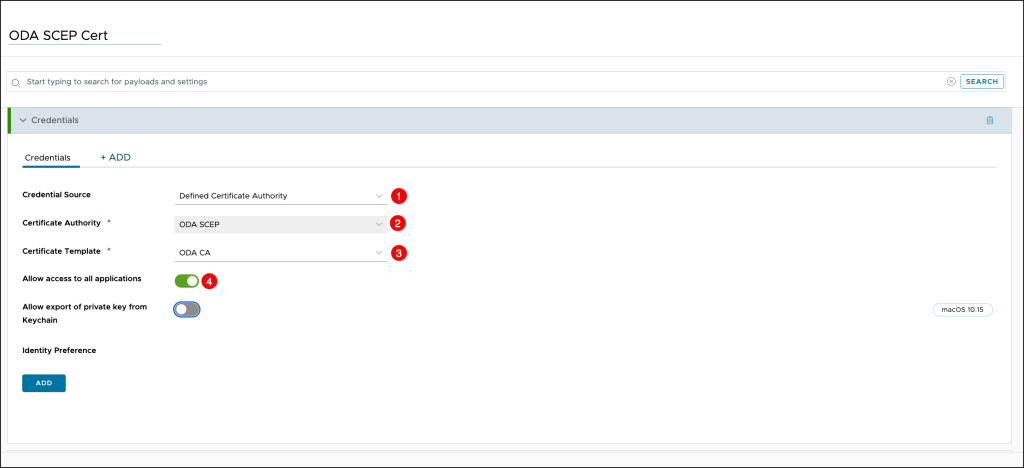Expand the Certificate Template dropdown
This screenshot has height=468, width=1024.
click(x=280, y=253)
